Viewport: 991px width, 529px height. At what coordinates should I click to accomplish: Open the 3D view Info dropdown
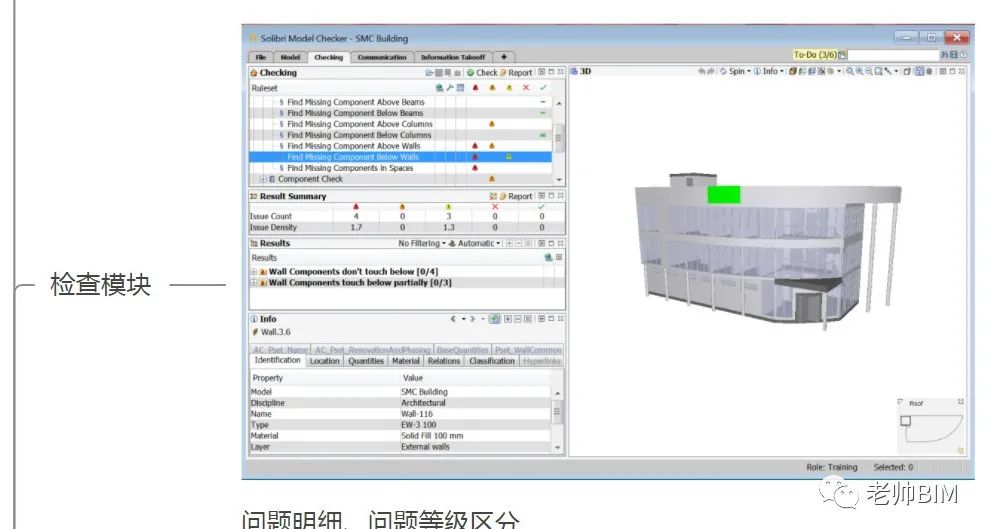coord(769,71)
